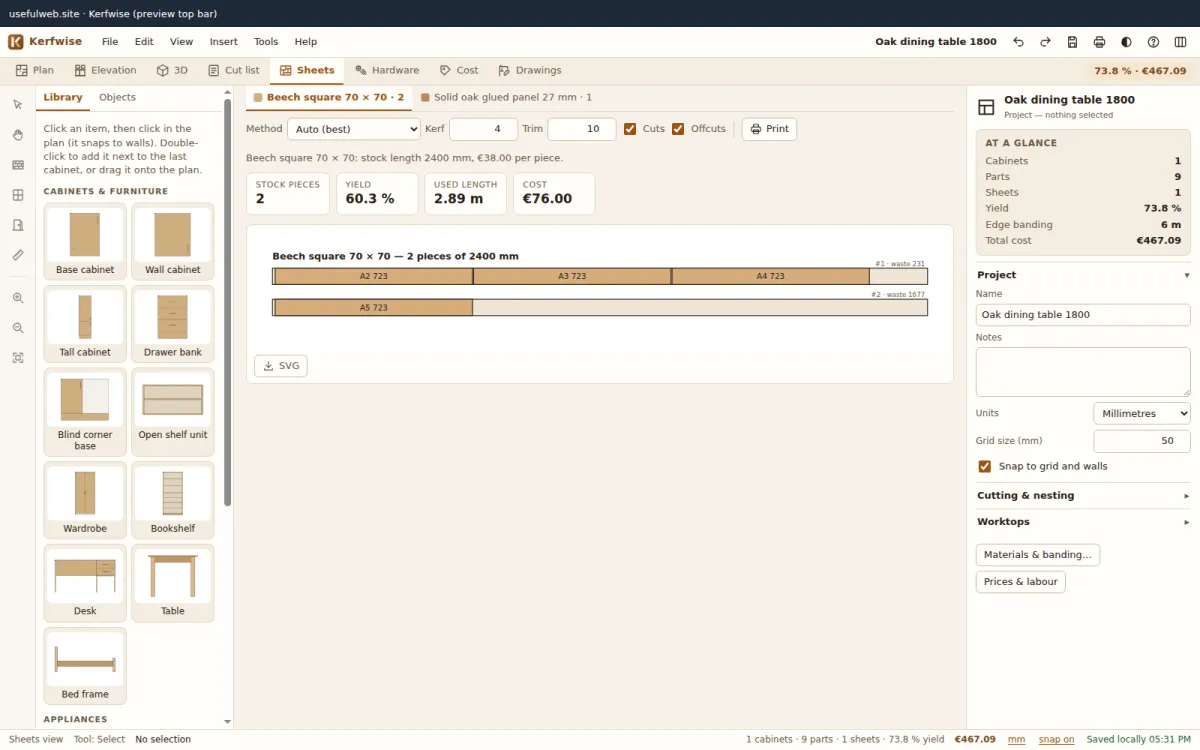This screenshot has width=1200, height=750.
Task: Download the layout as SVG
Action: click(281, 366)
